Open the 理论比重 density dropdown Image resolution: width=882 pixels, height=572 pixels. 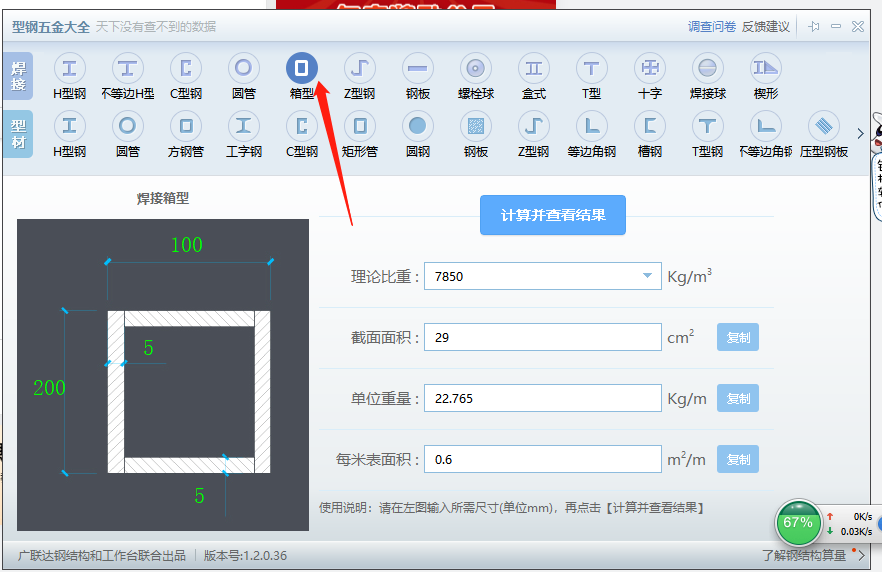[x=647, y=276]
